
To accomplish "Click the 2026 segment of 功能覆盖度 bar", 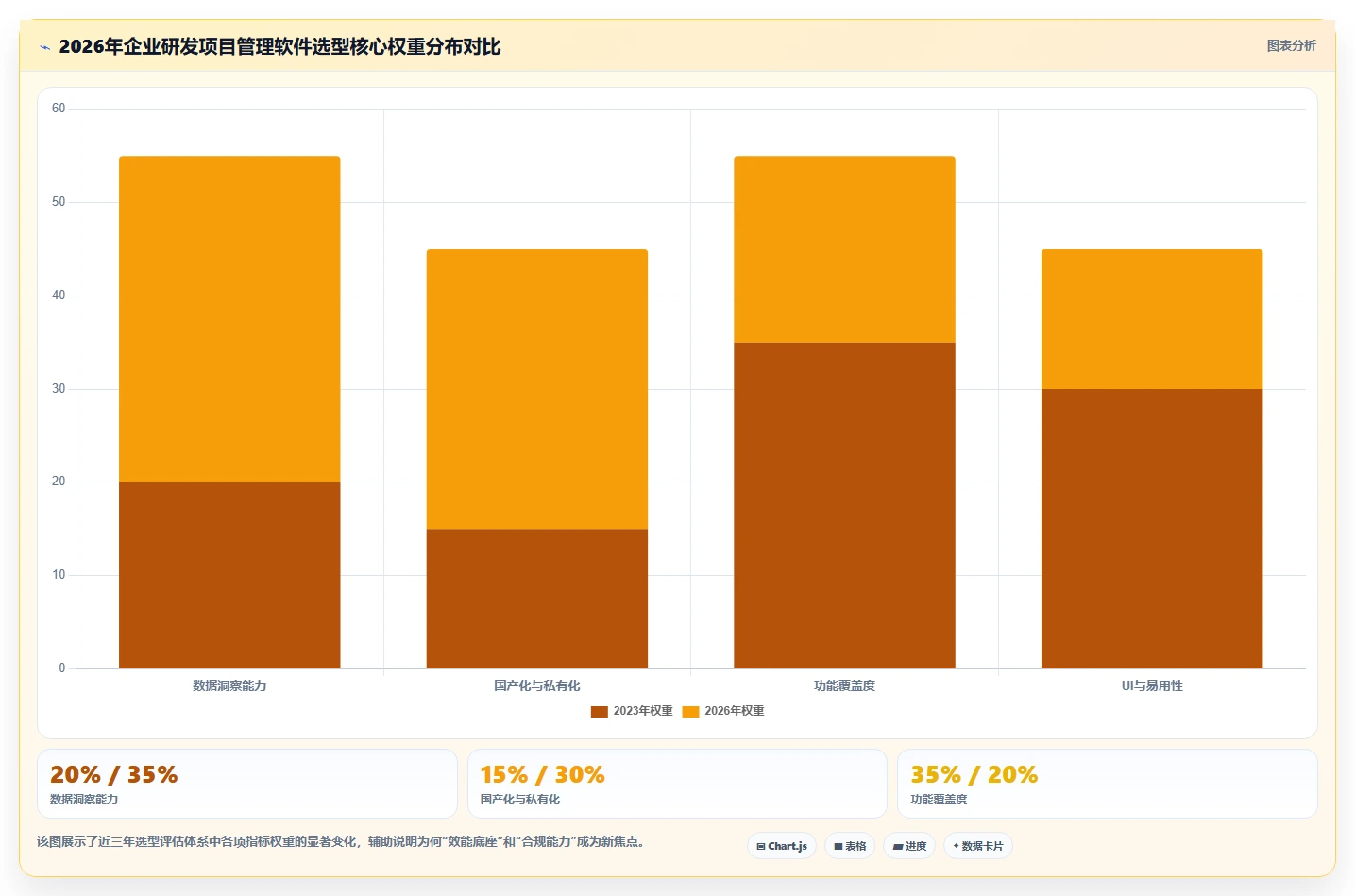I will point(844,249).
